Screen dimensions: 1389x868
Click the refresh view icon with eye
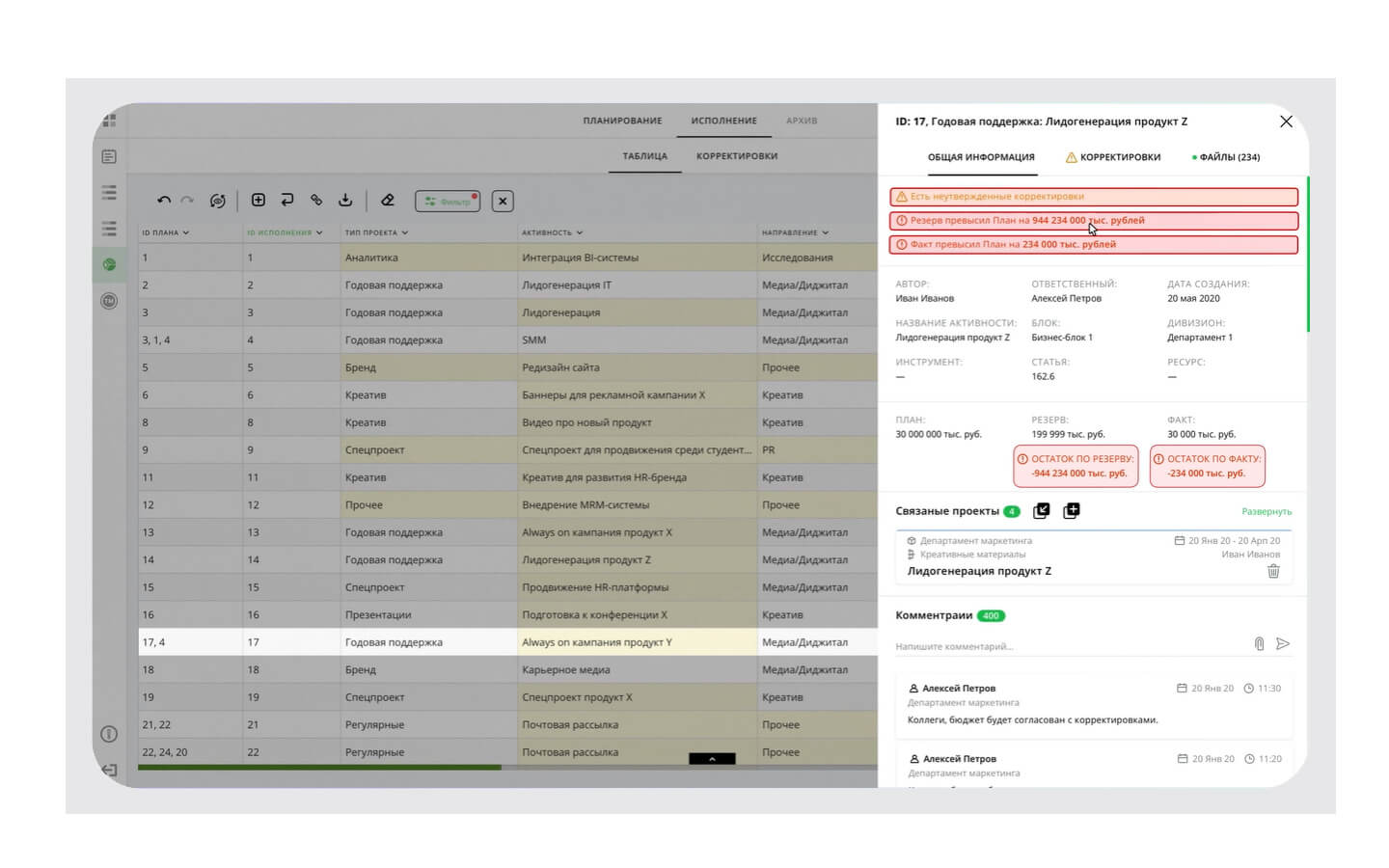pyautogui.click(x=218, y=201)
